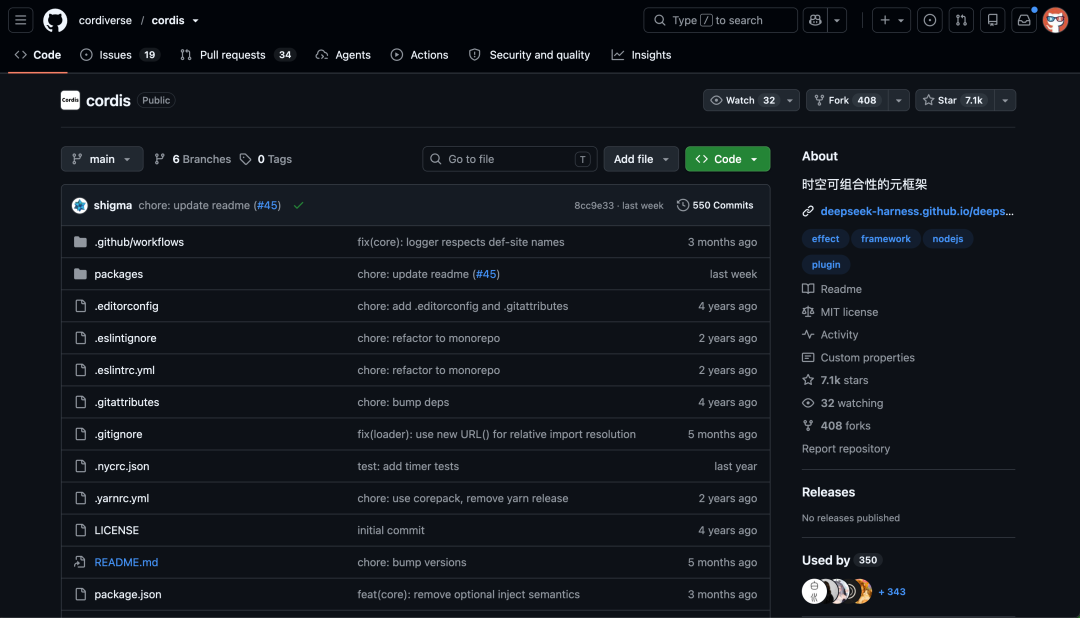This screenshot has width=1080, height=618.
Task: Open the main branch selector
Action: [x=102, y=159]
